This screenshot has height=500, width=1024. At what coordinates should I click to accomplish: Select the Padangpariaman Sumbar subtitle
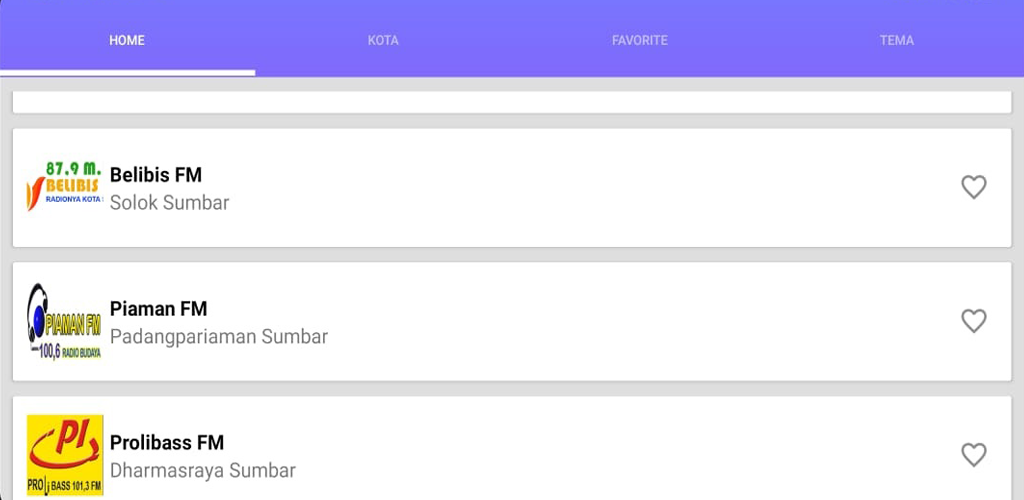click(x=219, y=337)
